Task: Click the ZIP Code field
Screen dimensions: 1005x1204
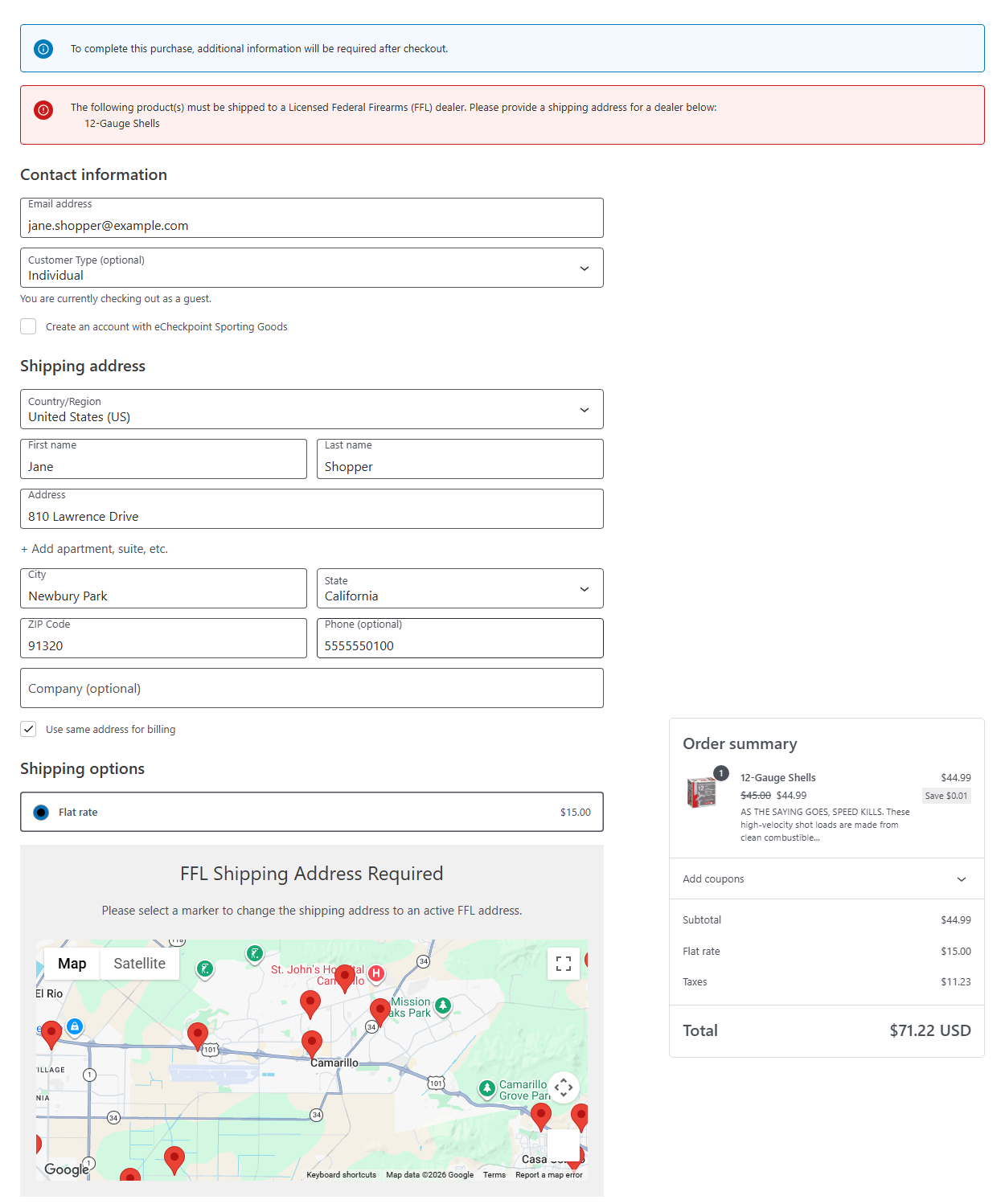Action: tap(163, 638)
